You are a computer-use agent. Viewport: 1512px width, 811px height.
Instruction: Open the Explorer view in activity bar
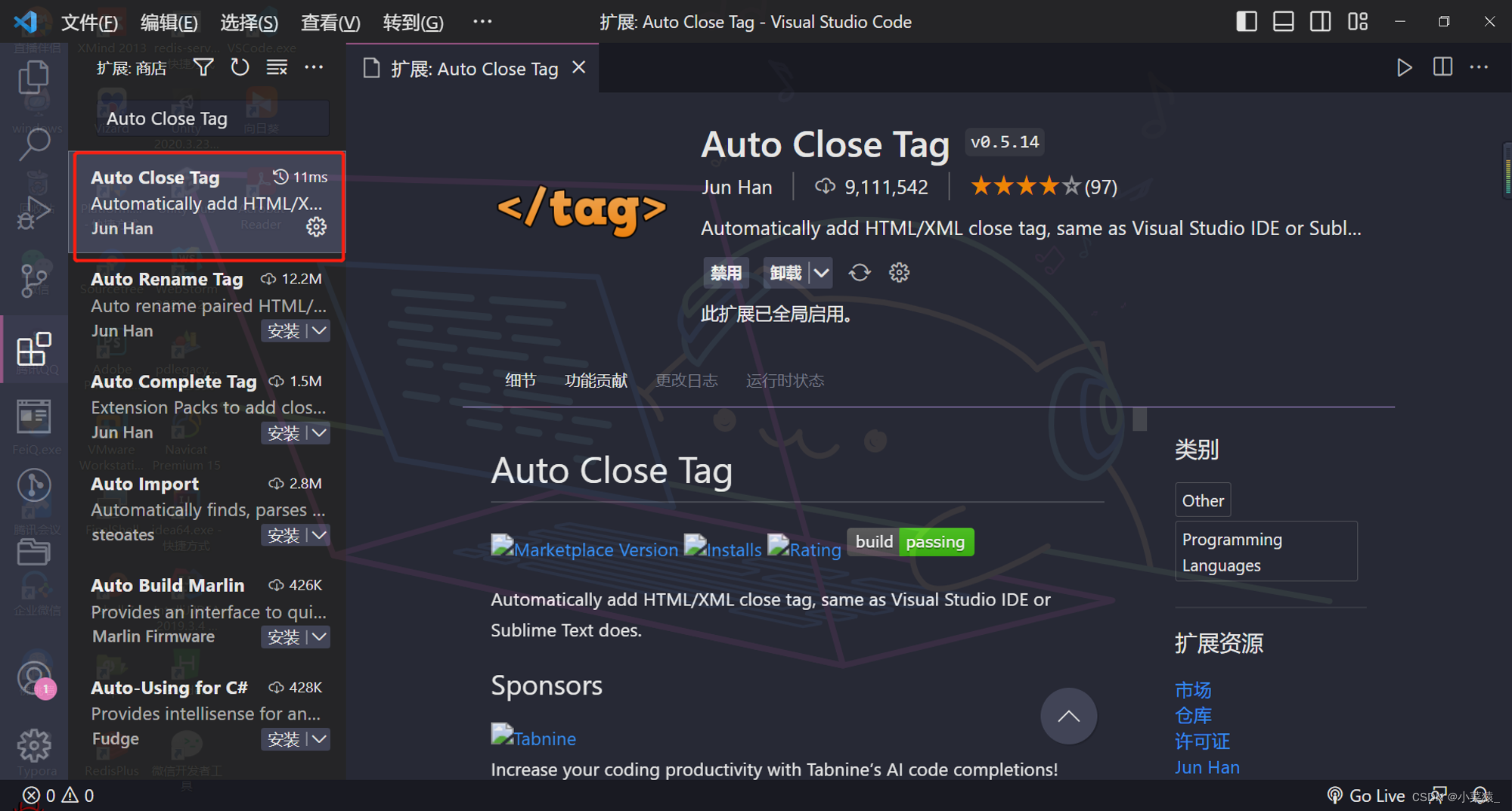click(x=34, y=77)
